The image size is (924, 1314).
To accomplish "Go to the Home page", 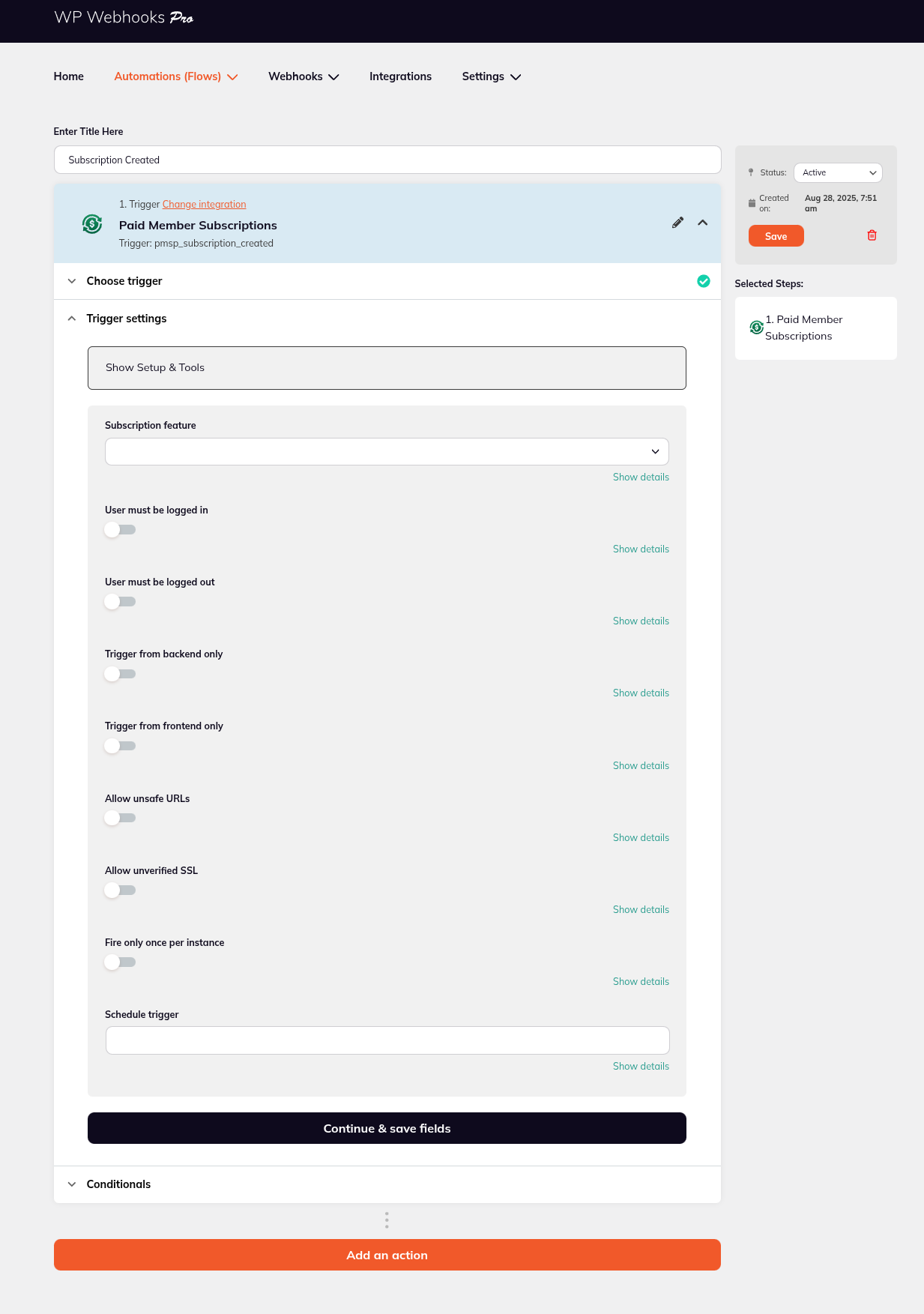I will [69, 76].
